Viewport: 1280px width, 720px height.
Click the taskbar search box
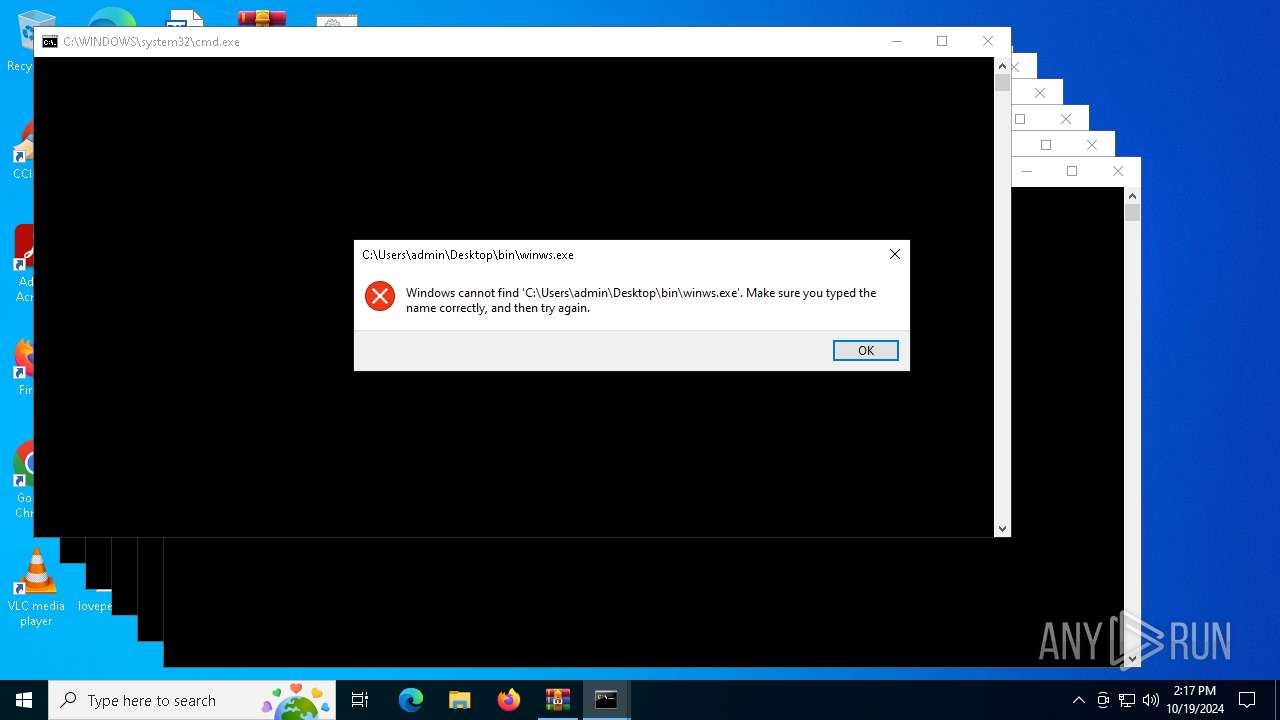tap(193, 700)
